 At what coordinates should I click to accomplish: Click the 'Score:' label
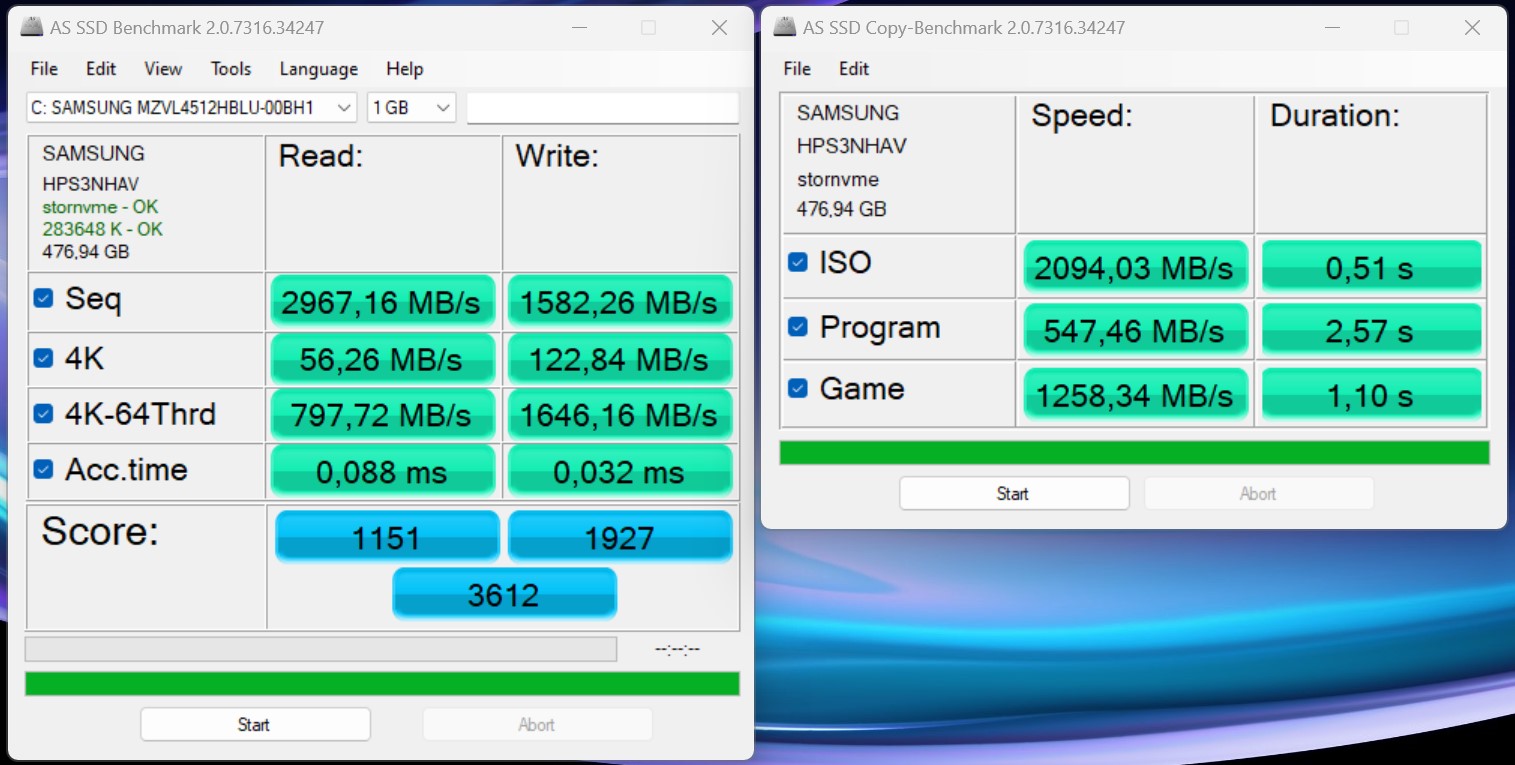(100, 532)
